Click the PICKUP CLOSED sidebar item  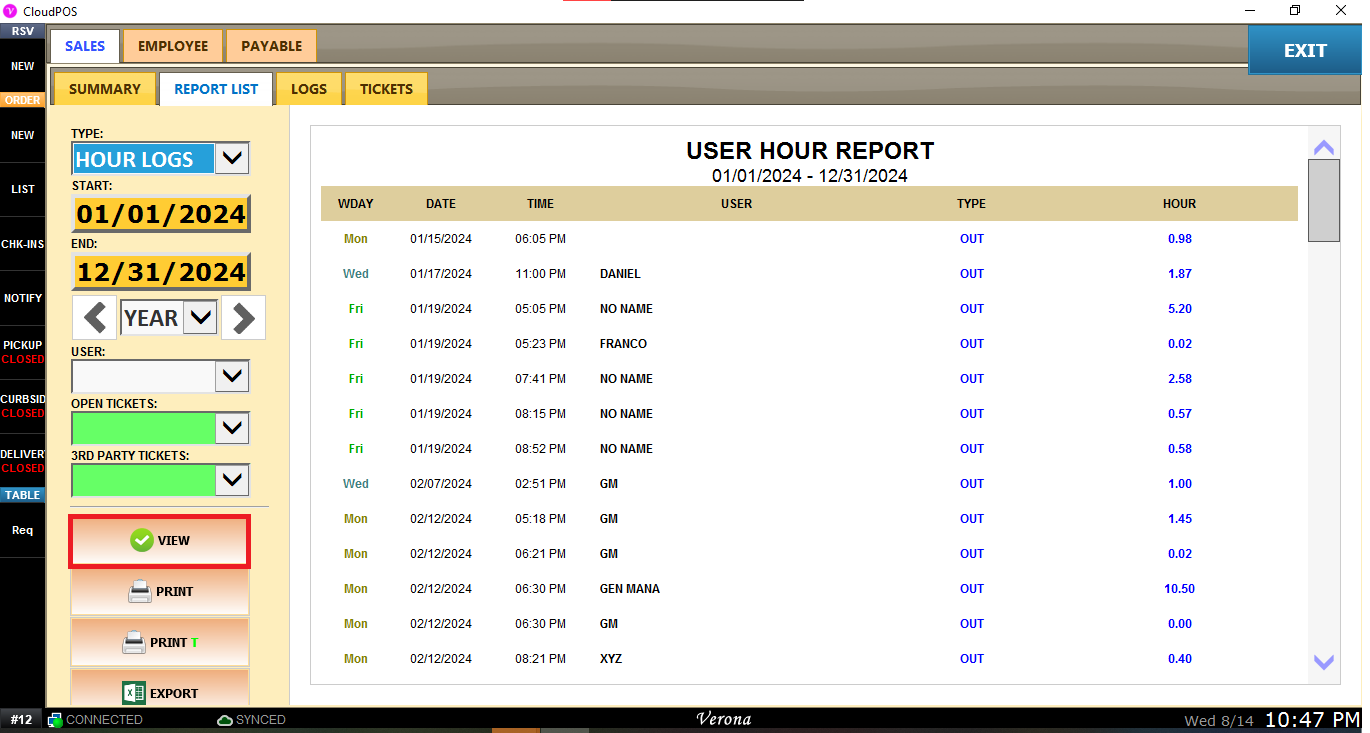pyautogui.click(x=22, y=352)
